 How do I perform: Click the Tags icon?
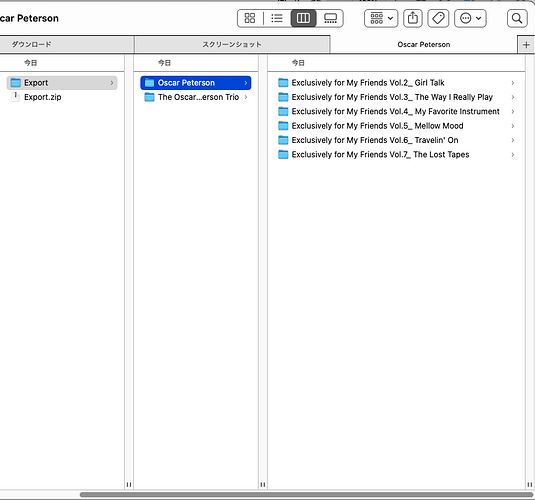click(438, 18)
